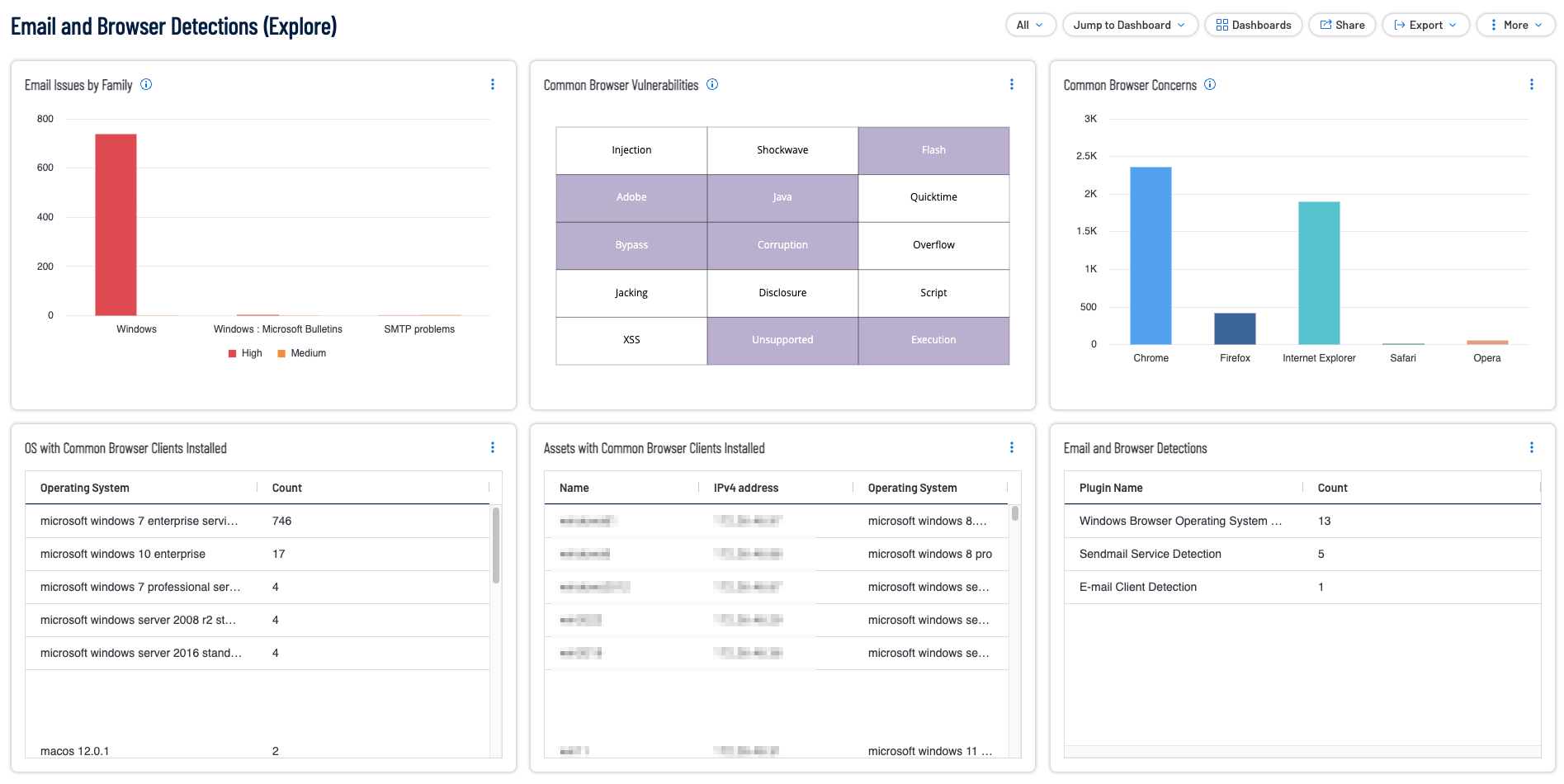The height and width of the screenshot is (784, 1564).
Task: Select microsoft windows 7 enterprise row
Action: (x=258, y=521)
